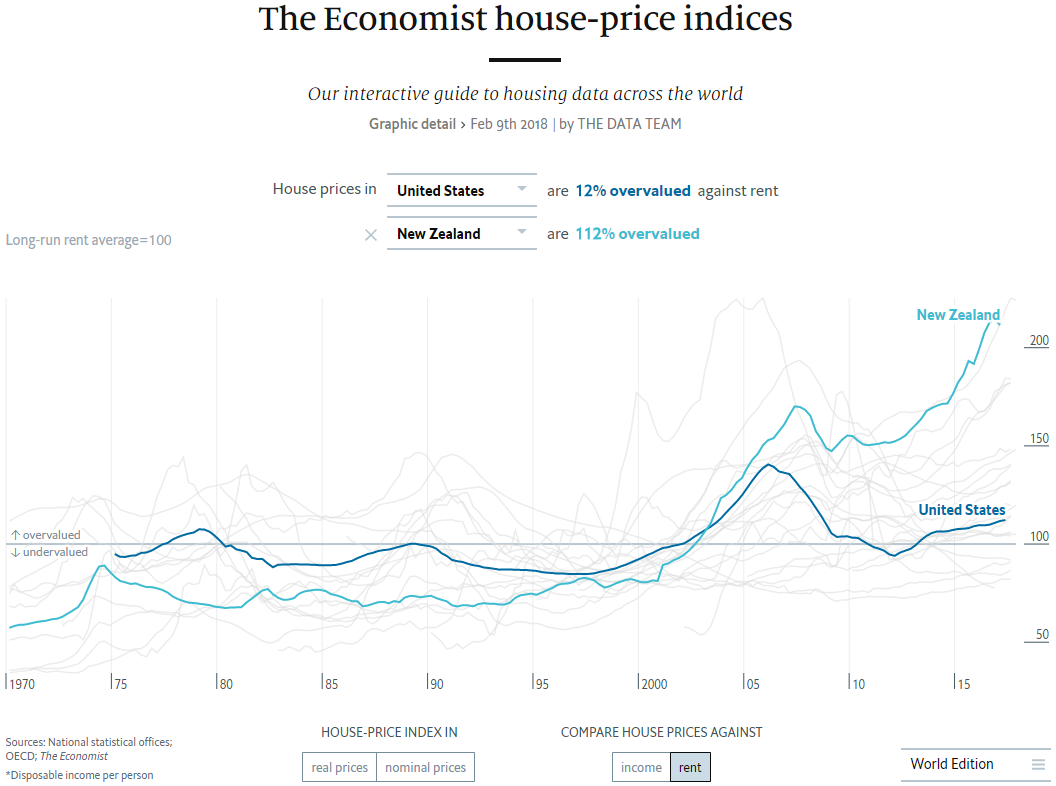Screen dimensions: 1056x786
Task: Click the New Zealand line label
Action: coord(957,315)
